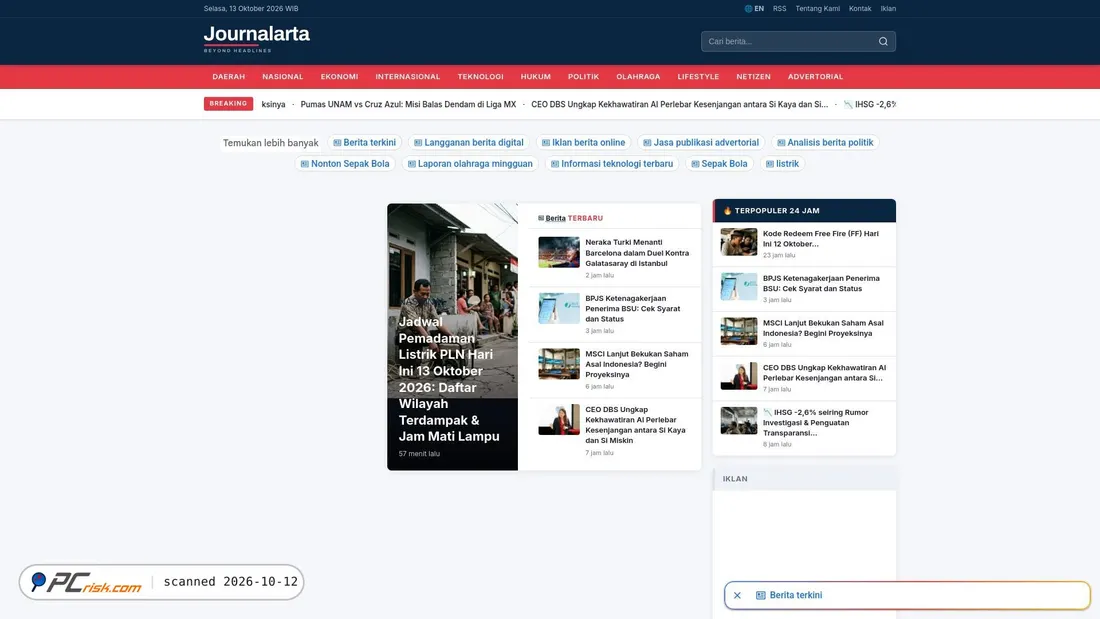The image size is (1100, 619).
Task: Switch language with the EN globe icon
Action: coord(754,8)
